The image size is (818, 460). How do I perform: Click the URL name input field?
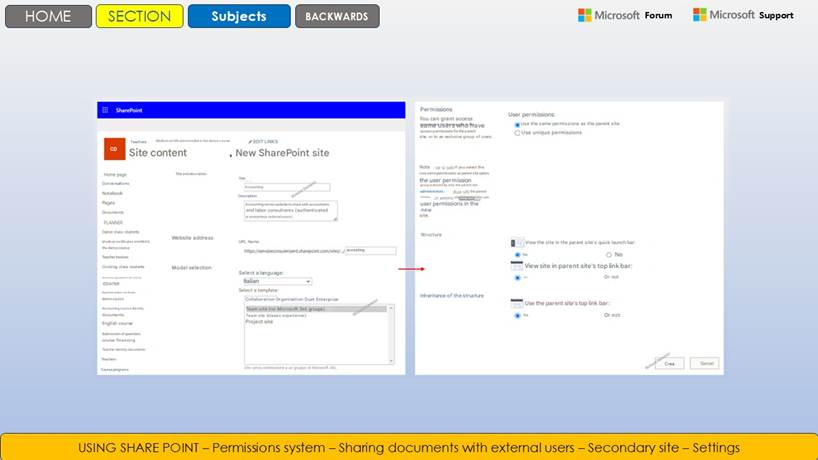click(x=370, y=251)
